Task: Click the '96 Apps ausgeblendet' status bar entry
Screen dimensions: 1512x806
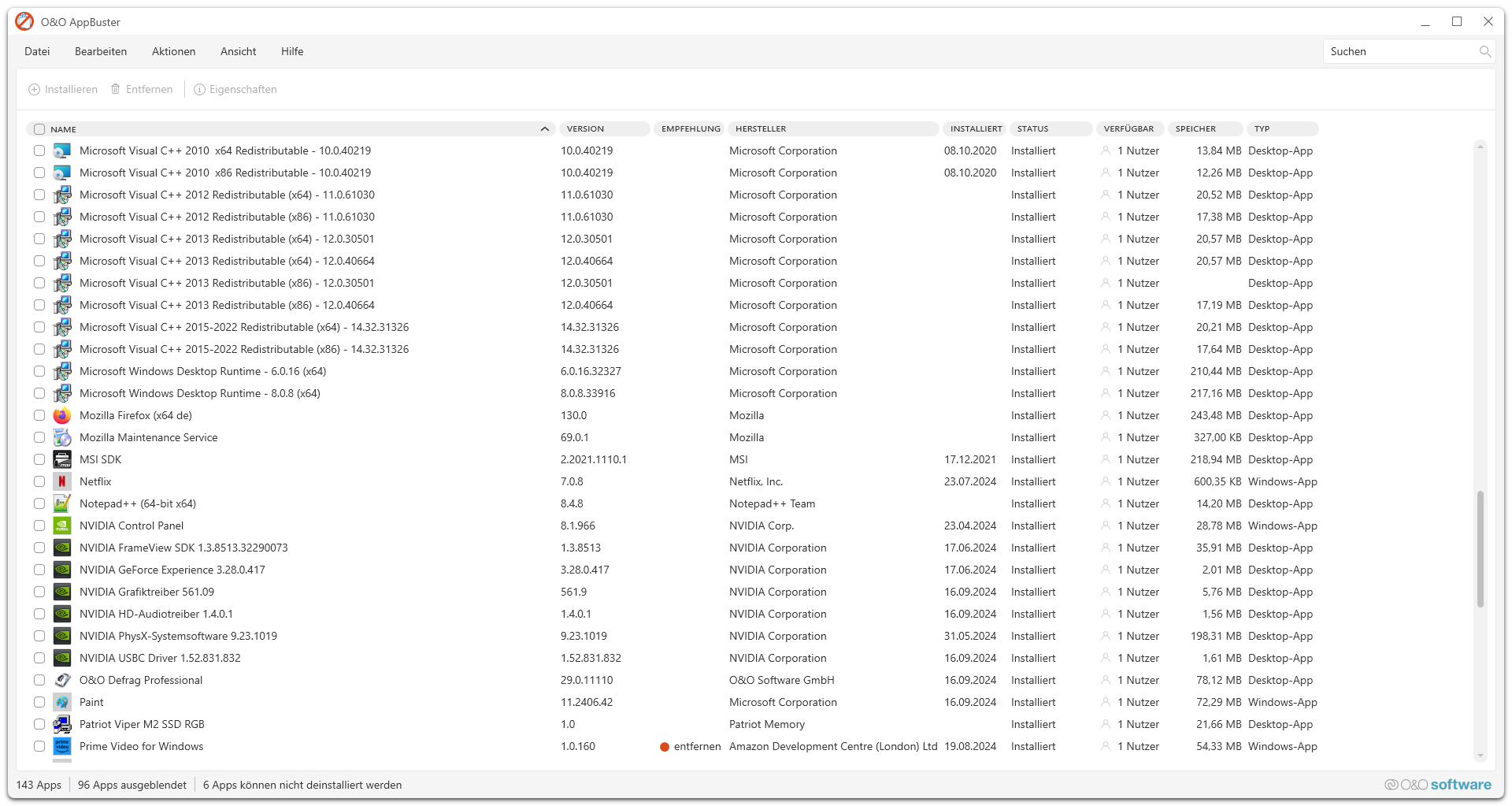Action: [132, 785]
